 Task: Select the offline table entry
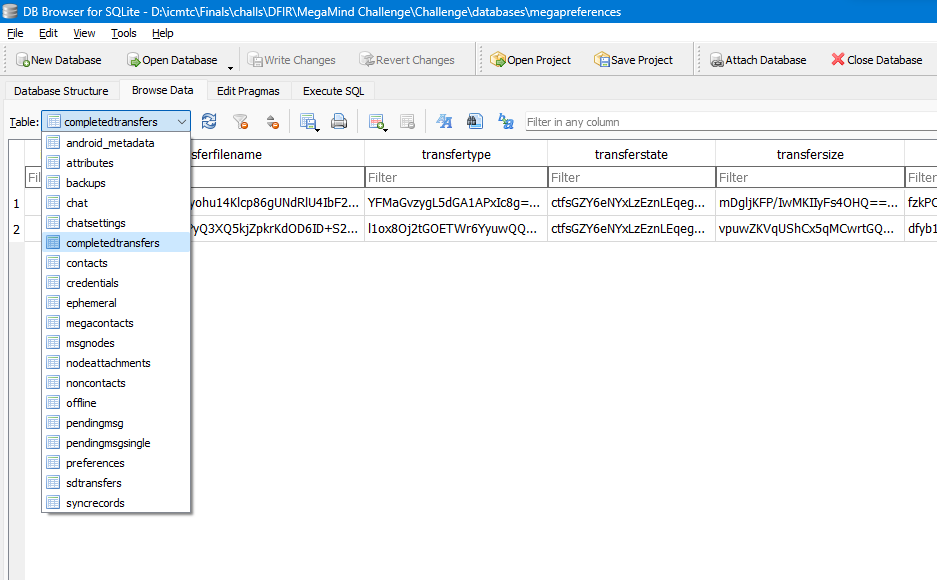tap(116, 403)
